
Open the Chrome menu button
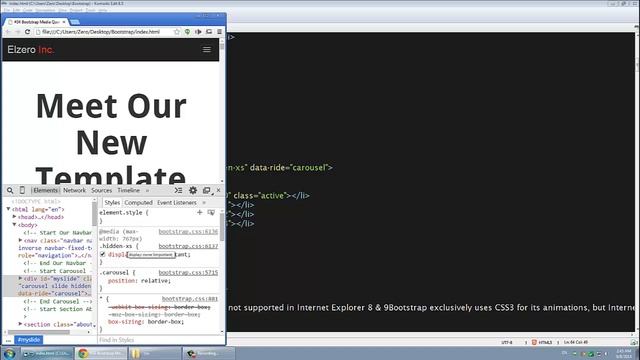(x=219, y=32)
